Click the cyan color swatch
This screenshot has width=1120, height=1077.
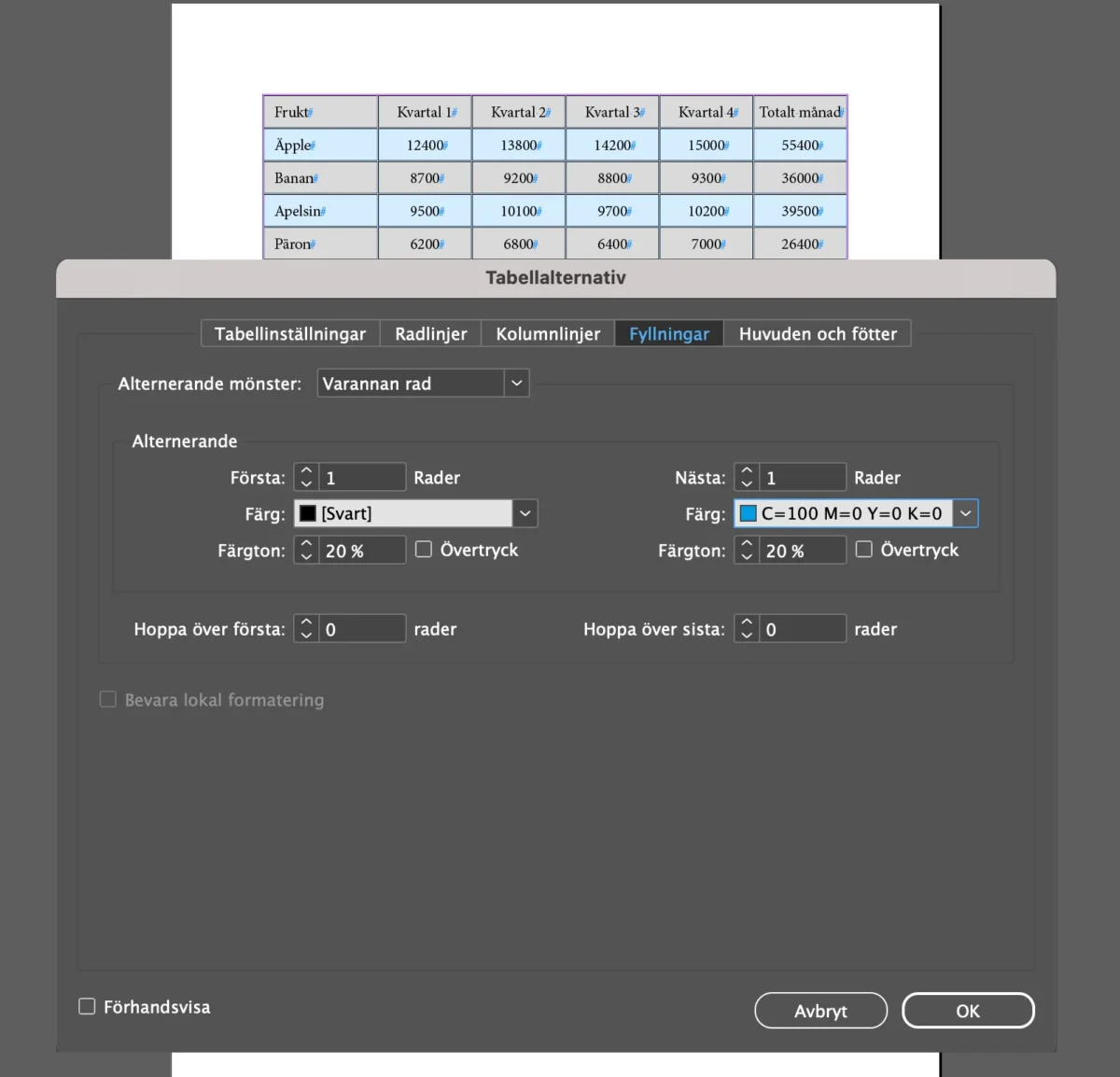[749, 513]
